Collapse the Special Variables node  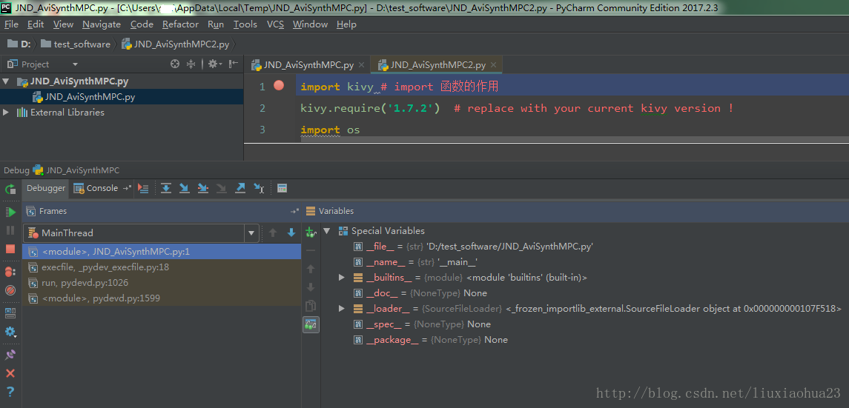pyautogui.click(x=326, y=231)
